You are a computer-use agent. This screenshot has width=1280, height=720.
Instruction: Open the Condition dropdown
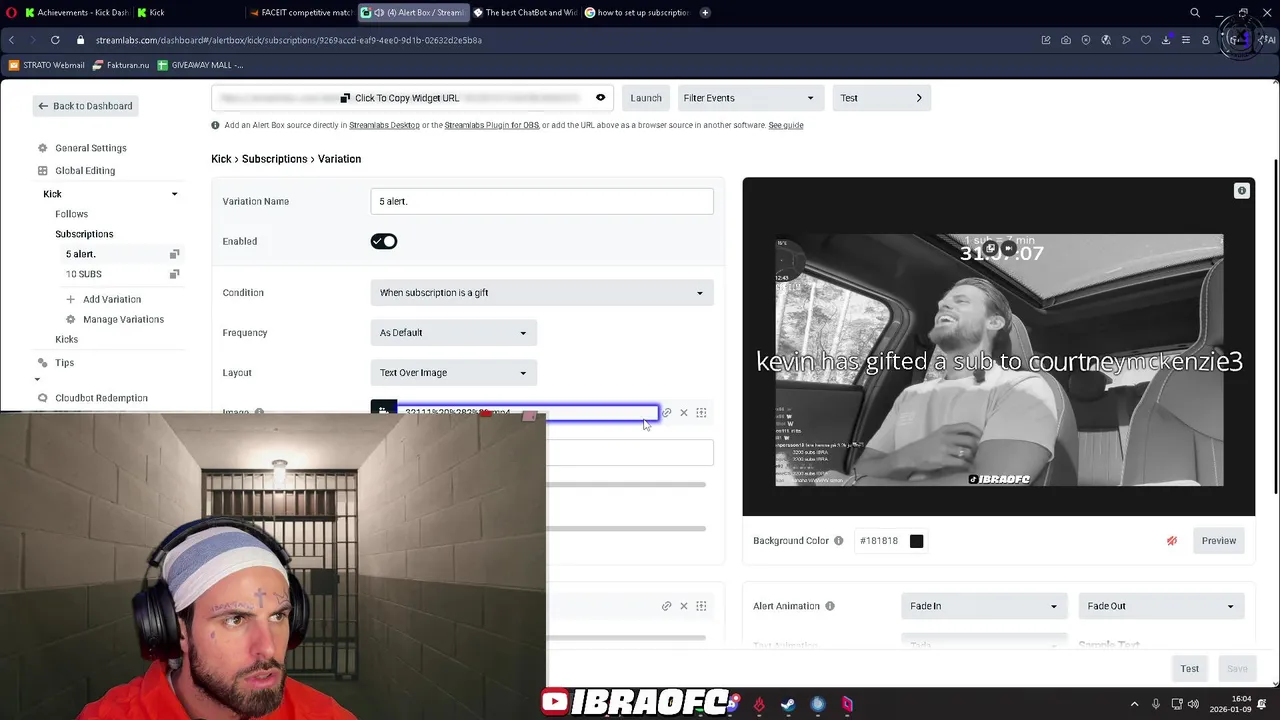(x=542, y=293)
